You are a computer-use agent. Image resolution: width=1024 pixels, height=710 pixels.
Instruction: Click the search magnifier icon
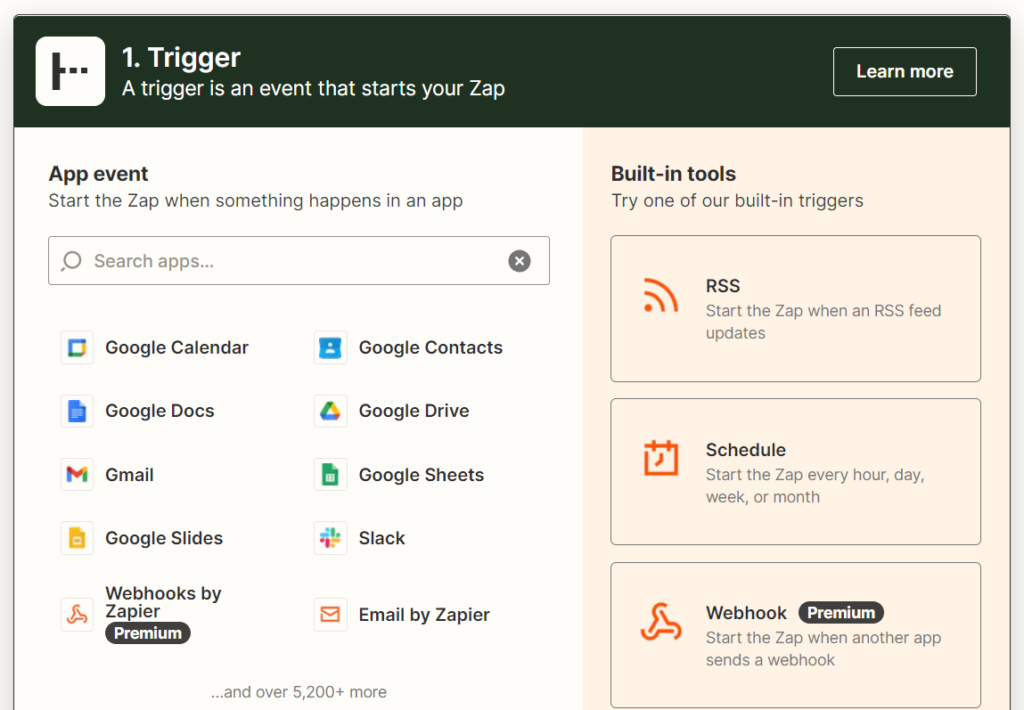pos(71,261)
